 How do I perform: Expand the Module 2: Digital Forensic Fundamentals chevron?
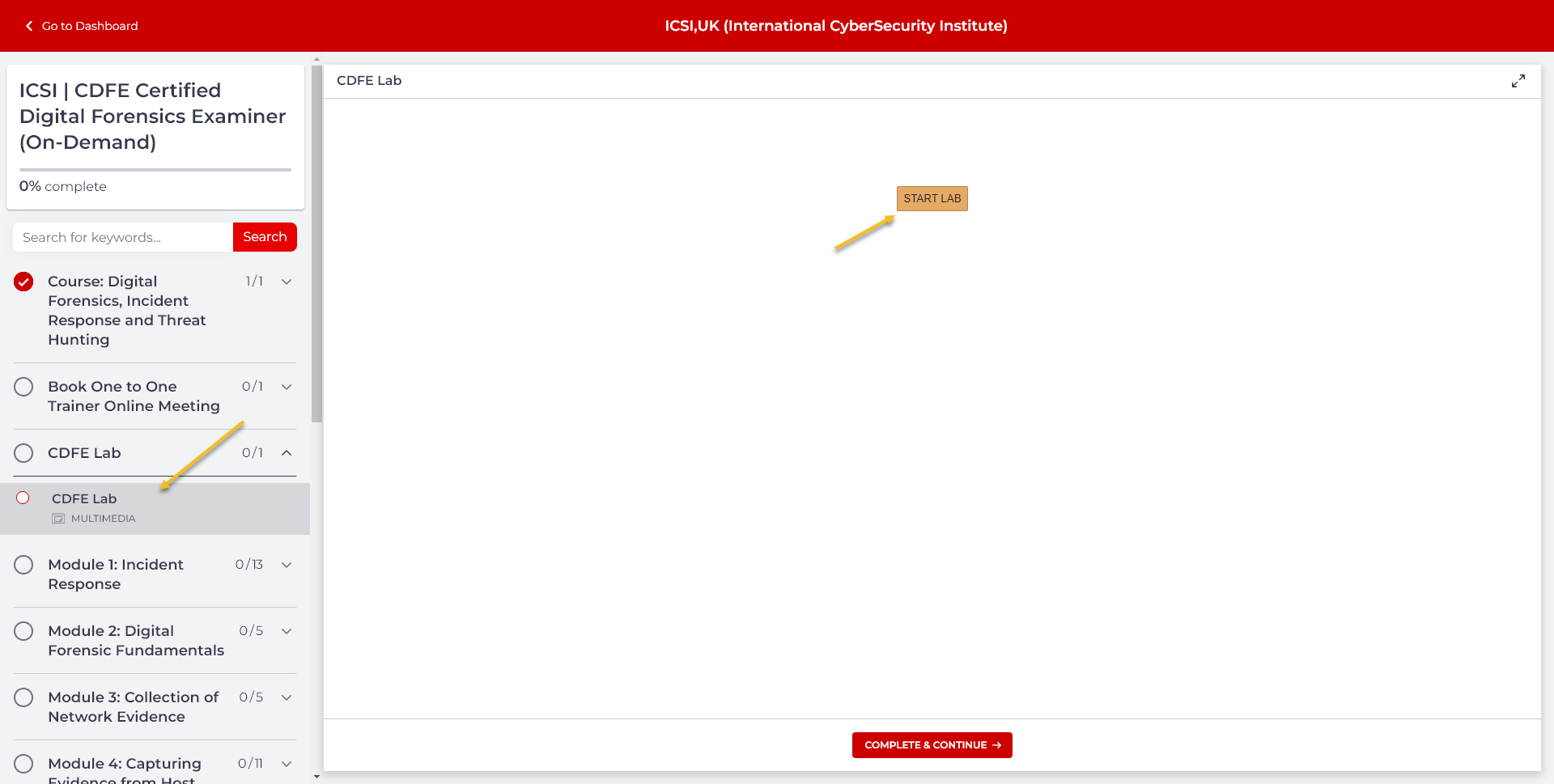point(287,631)
